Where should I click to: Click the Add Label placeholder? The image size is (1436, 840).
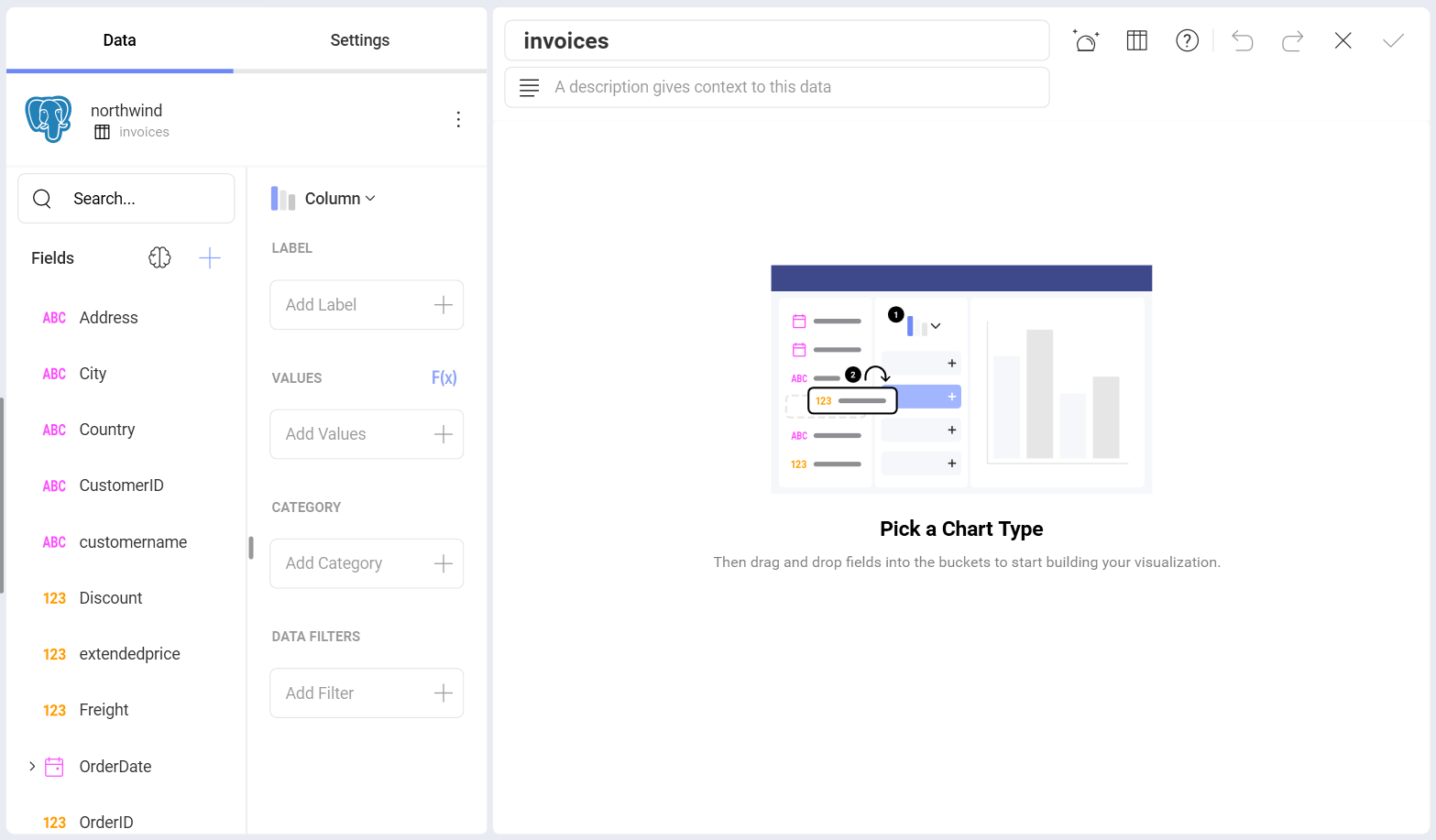321,305
